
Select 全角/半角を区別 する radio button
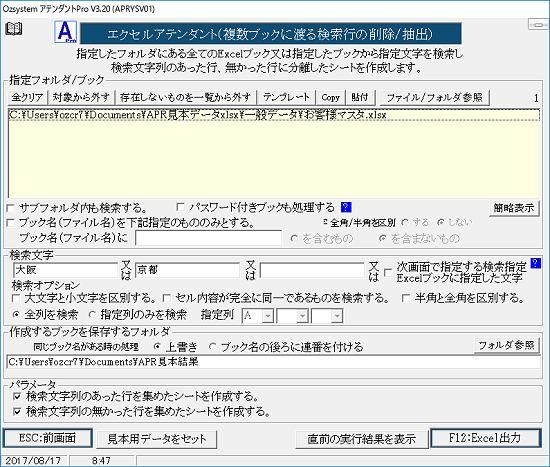(x=405, y=222)
